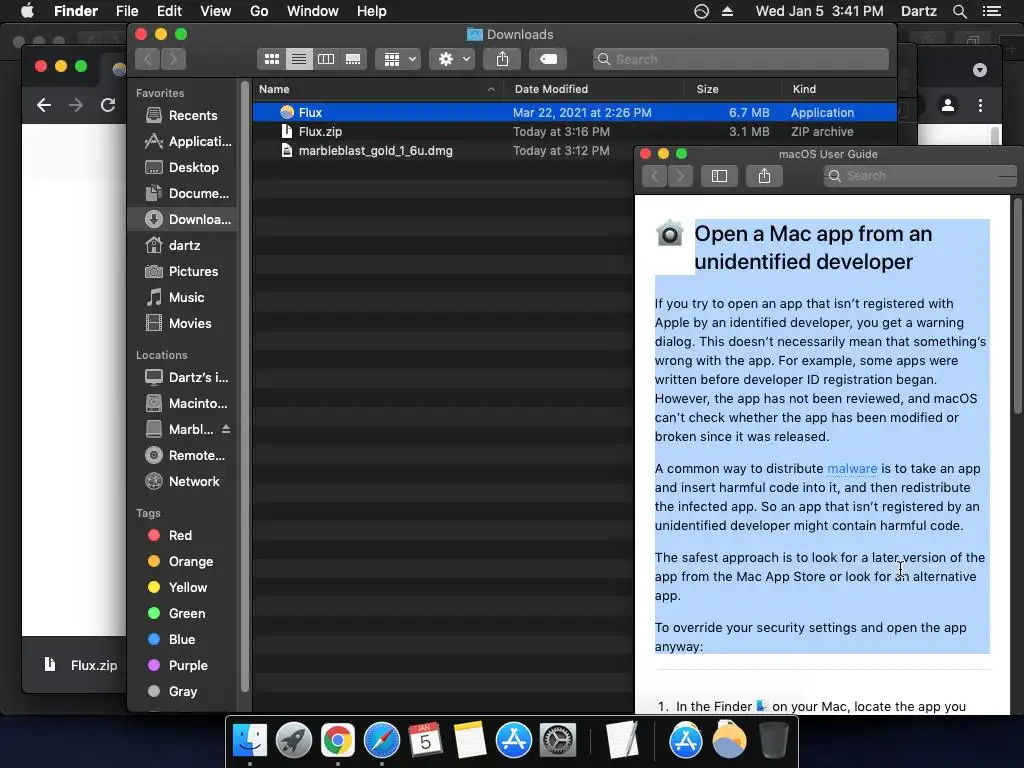The image size is (1024, 768).
Task: Open Pictures in Finder sidebar
Action: click(x=182, y=272)
